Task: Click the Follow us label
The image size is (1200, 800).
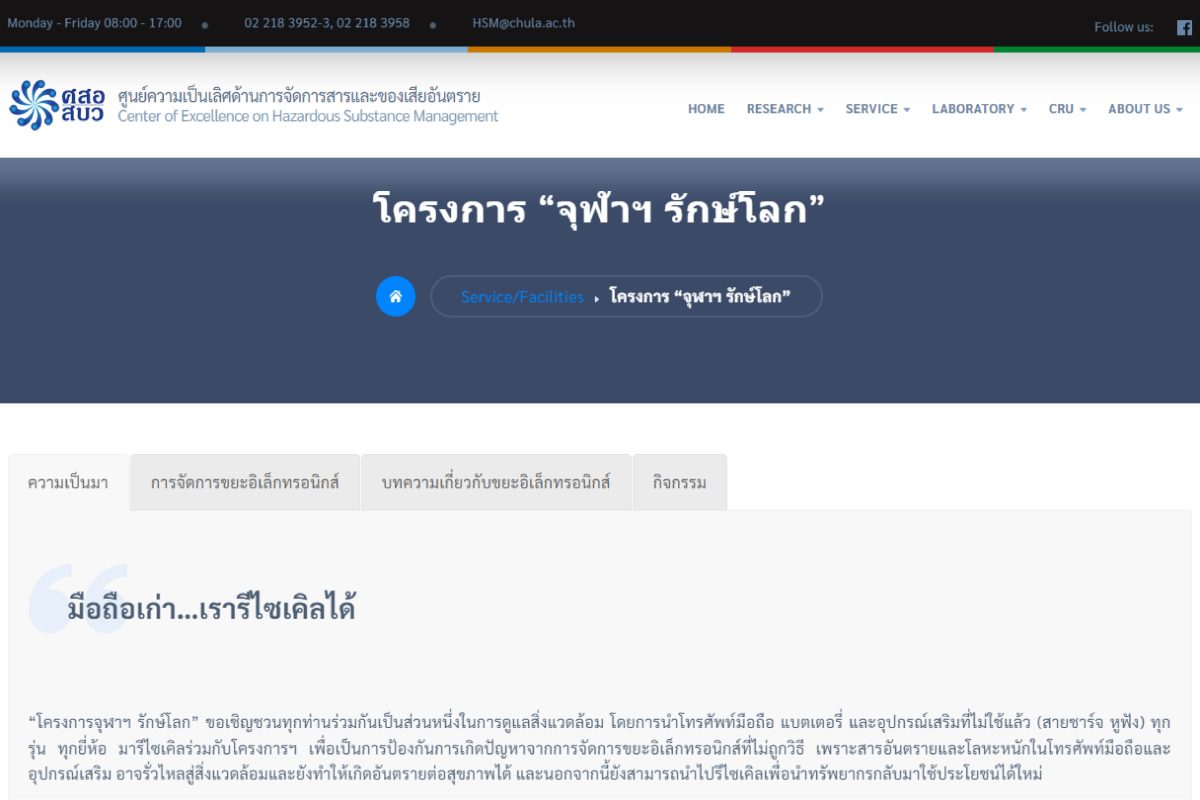Action: click(x=1123, y=27)
